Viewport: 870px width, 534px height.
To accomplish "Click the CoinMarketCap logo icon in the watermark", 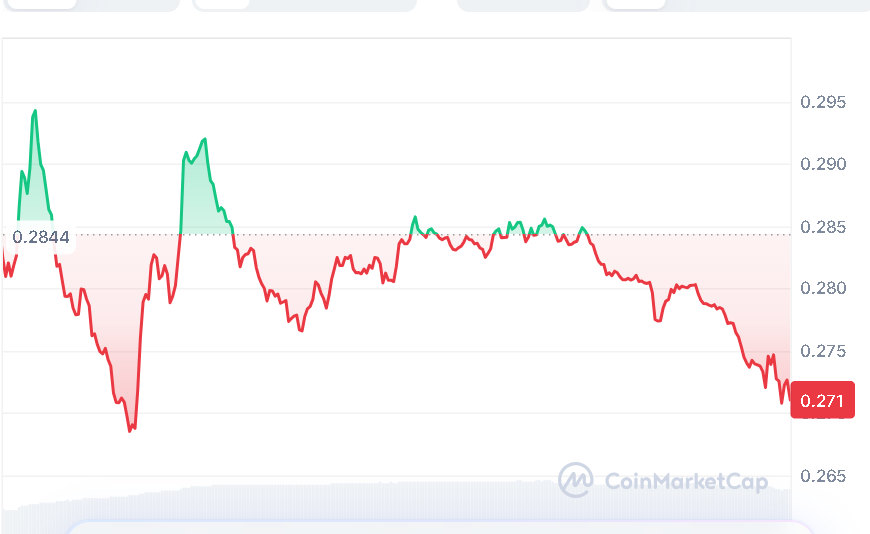I will 575,481.
